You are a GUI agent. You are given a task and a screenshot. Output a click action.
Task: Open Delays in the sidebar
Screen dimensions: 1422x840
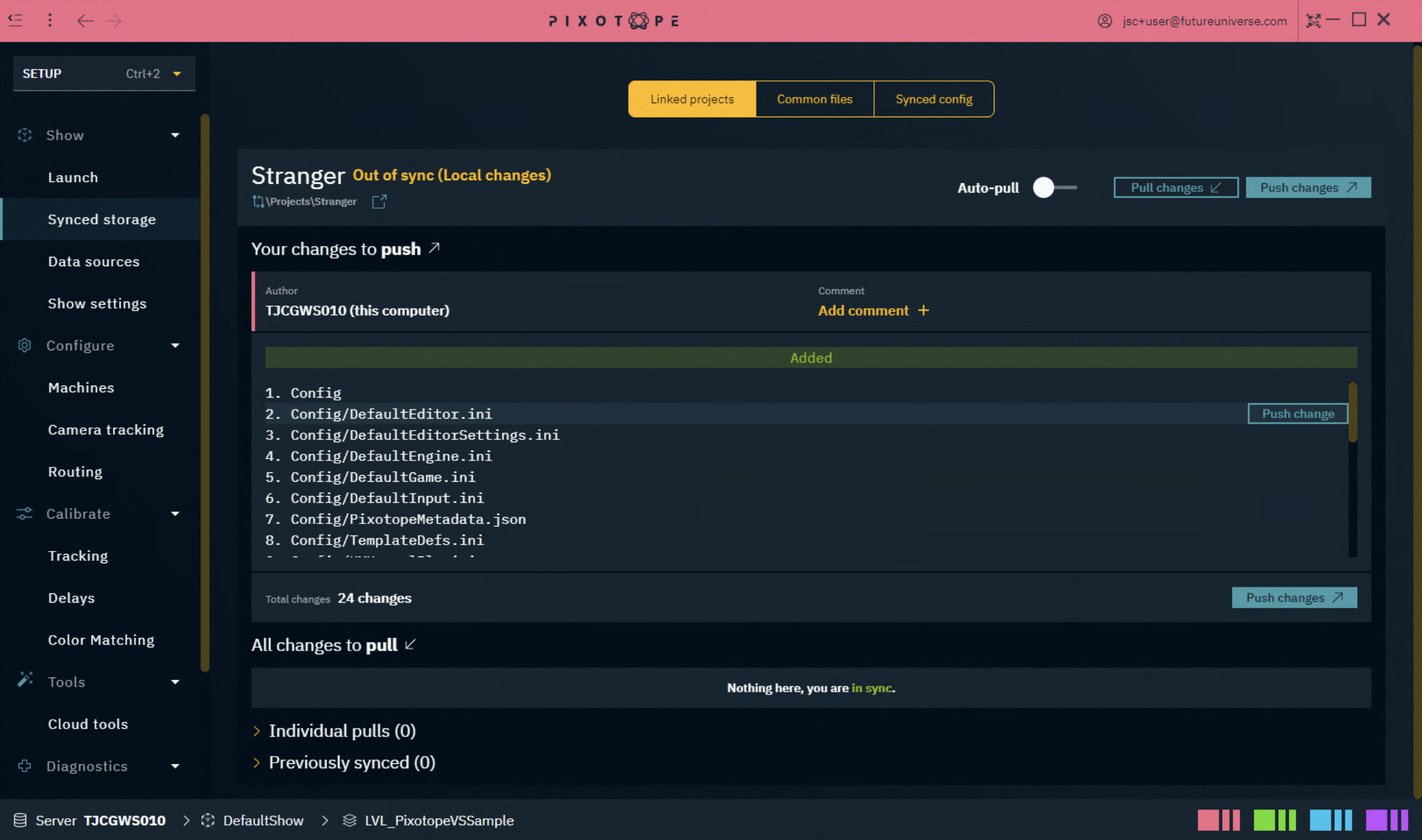point(101,598)
